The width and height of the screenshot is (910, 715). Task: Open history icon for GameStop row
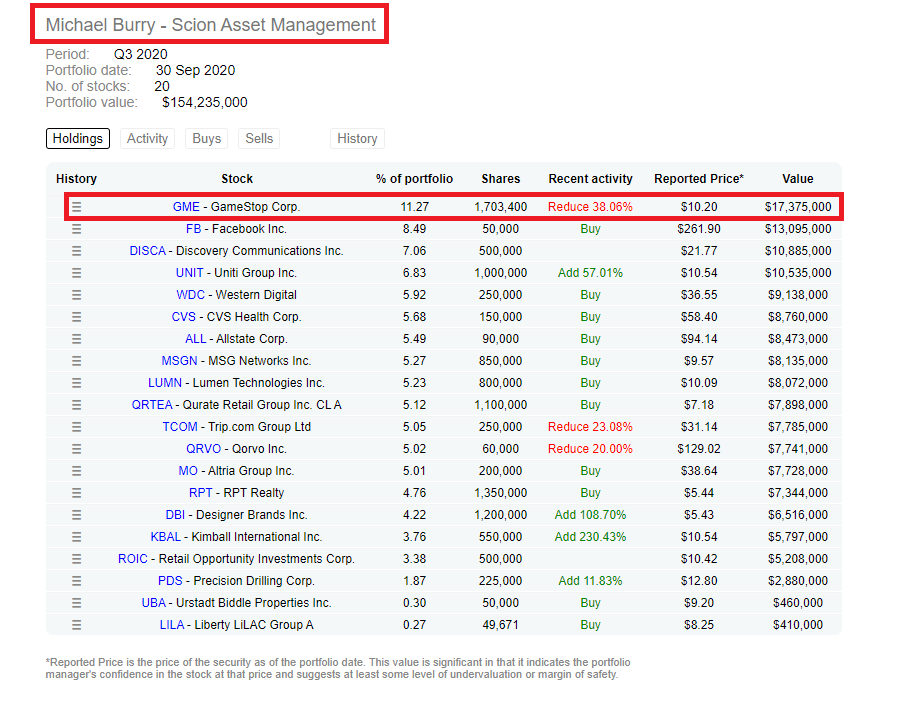[x=77, y=207]
